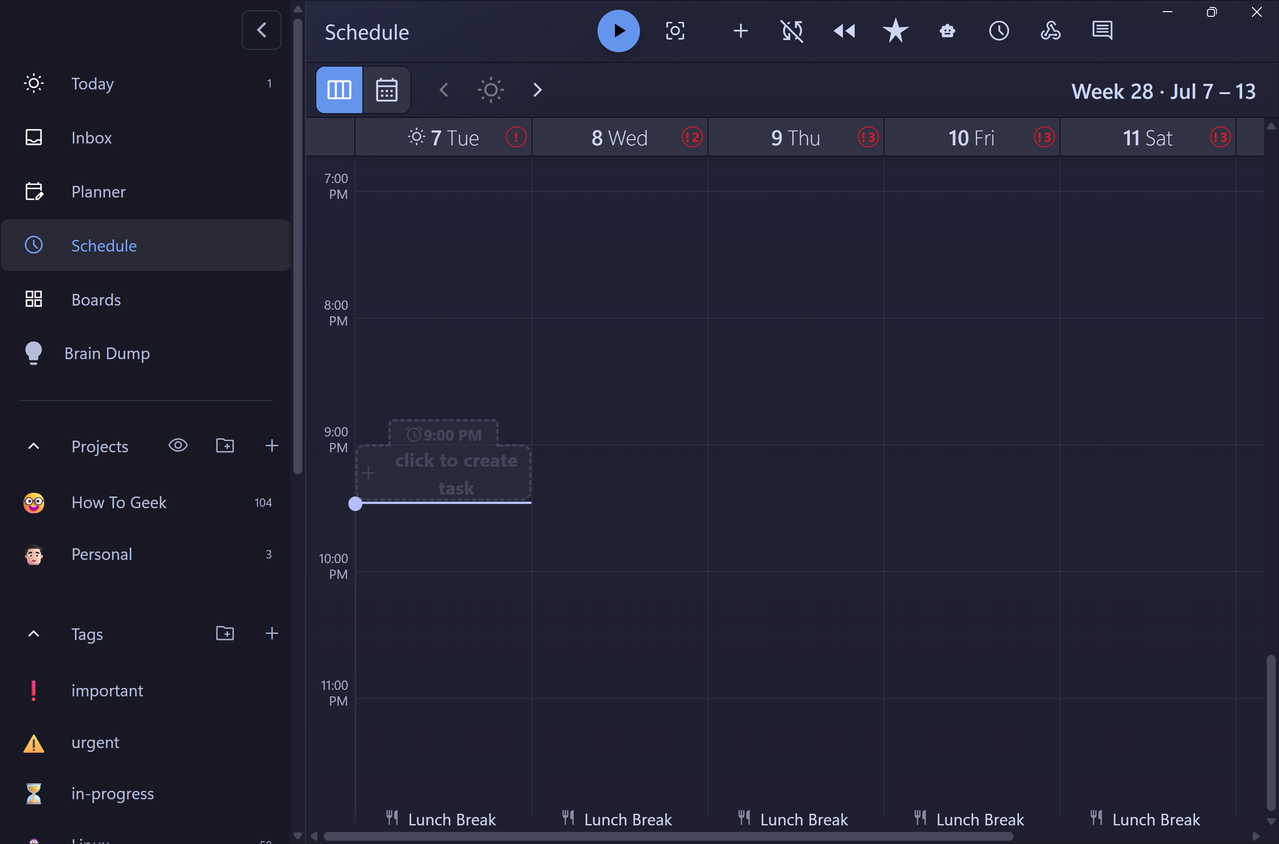
Task: Click the horizontal scrollbar thumb
Action: [668, 836]
